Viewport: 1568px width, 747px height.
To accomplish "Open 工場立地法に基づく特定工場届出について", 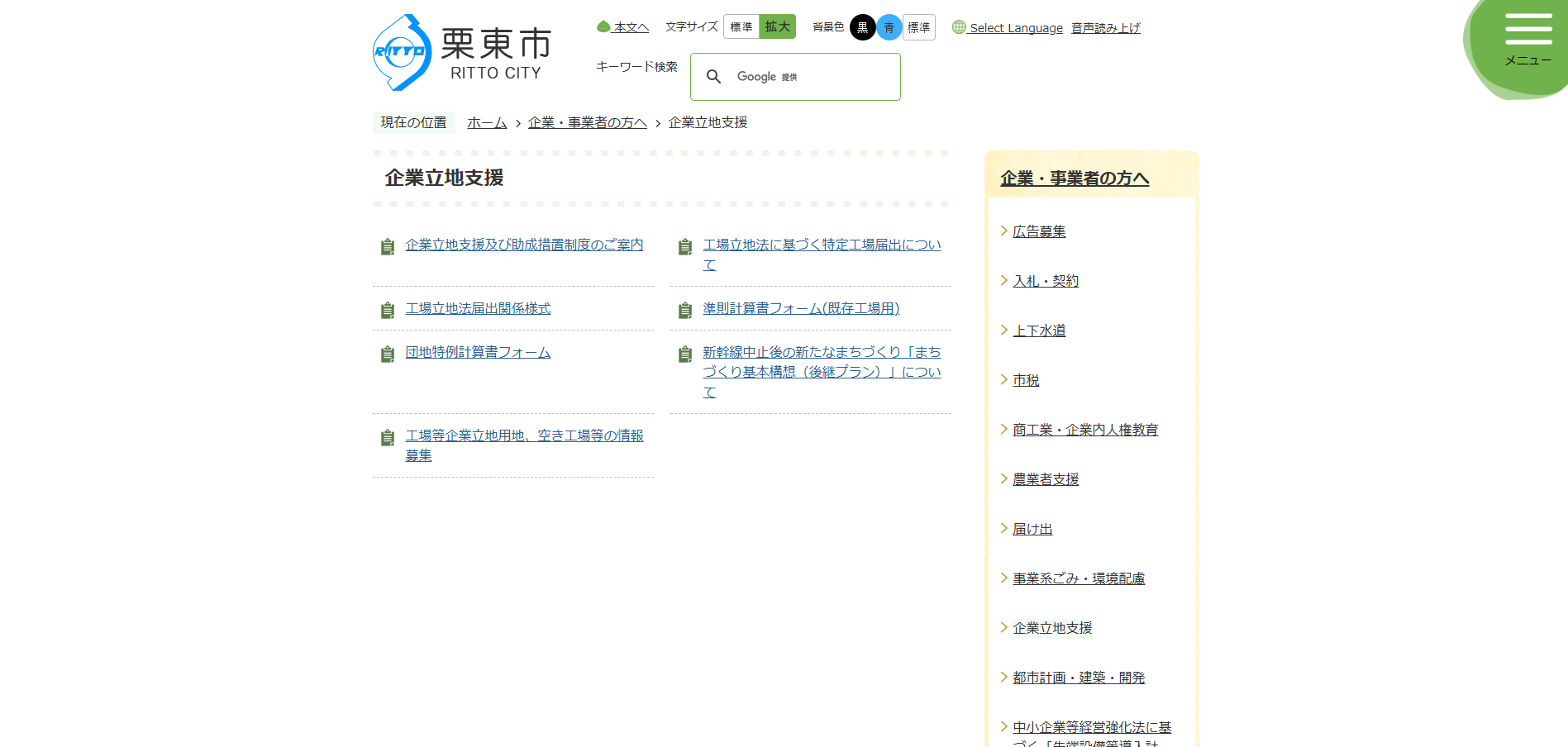I will [x=822, y=255].
